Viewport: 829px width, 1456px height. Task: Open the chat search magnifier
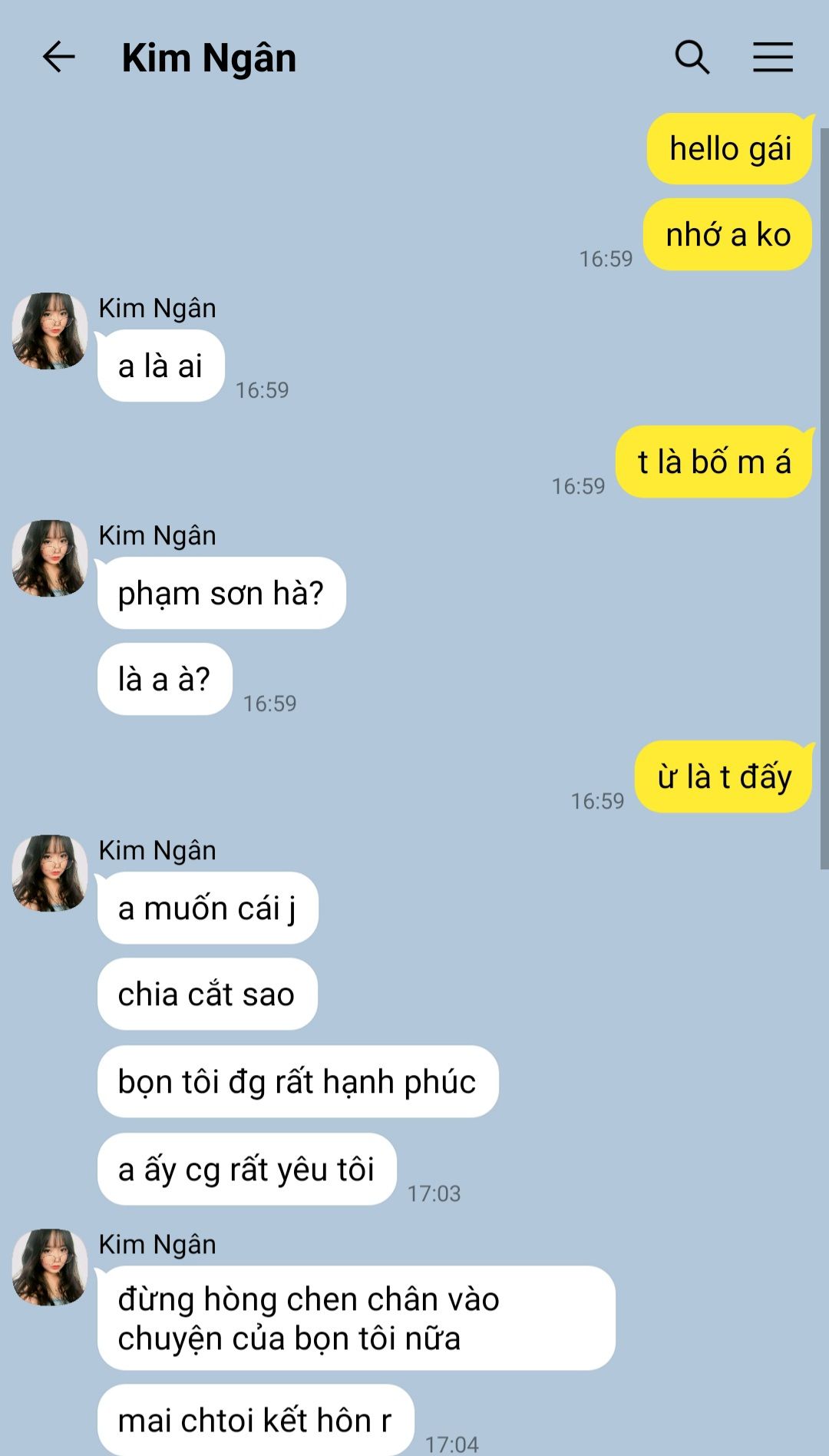[692, 57]
